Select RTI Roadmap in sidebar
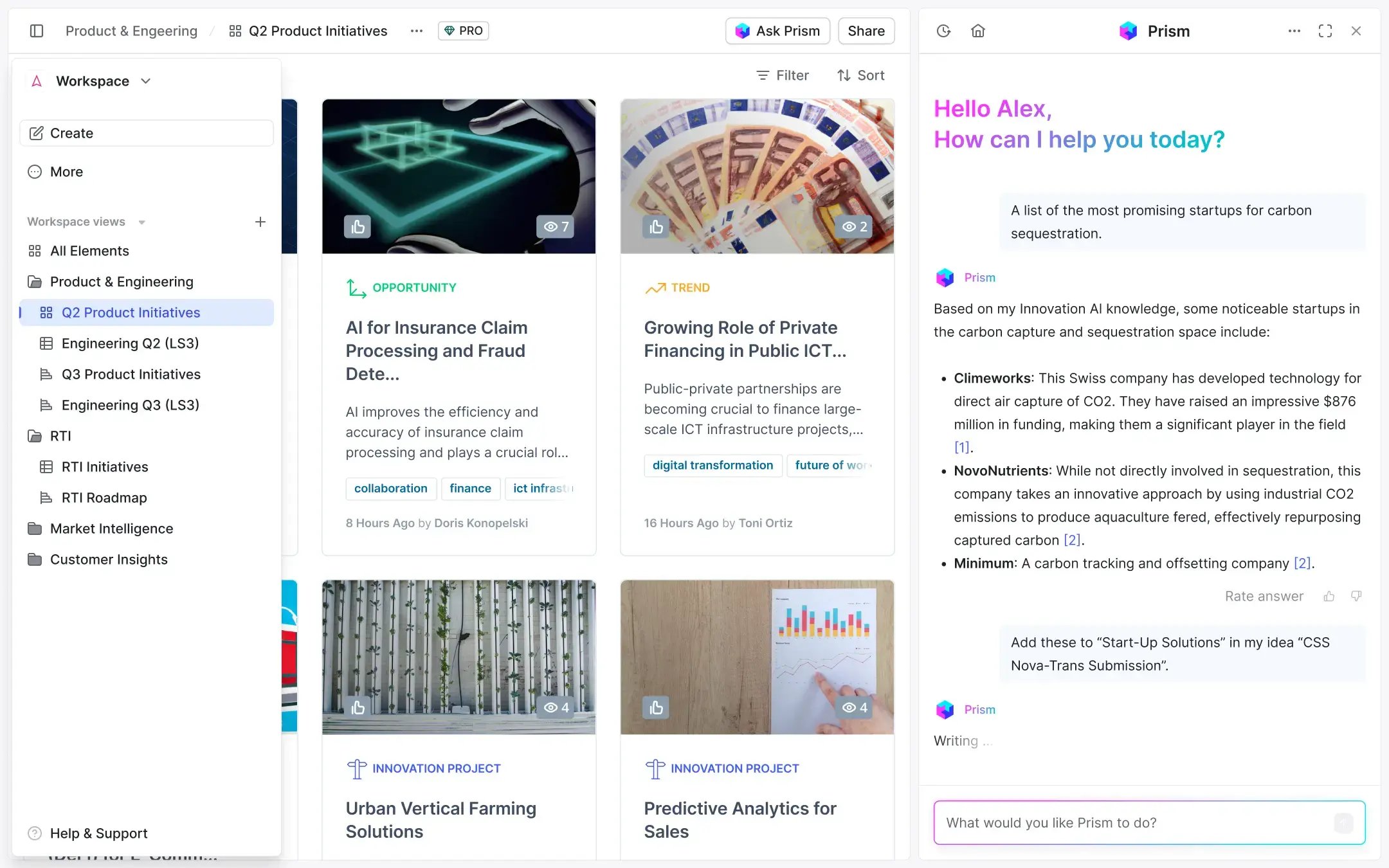1389x868 pixels. tap(104, 498)
